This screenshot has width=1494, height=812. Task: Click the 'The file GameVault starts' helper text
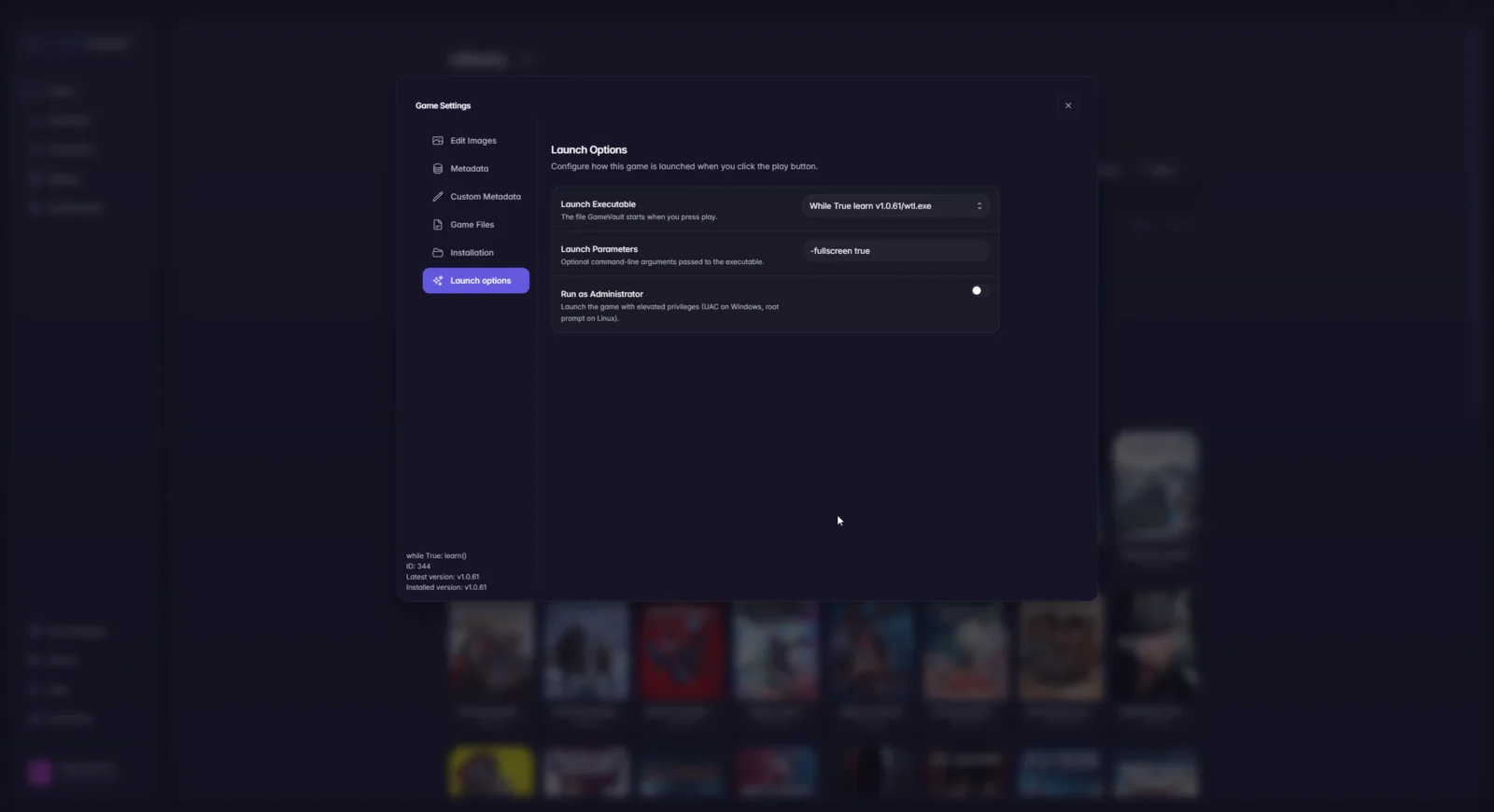tap(639, 217)
